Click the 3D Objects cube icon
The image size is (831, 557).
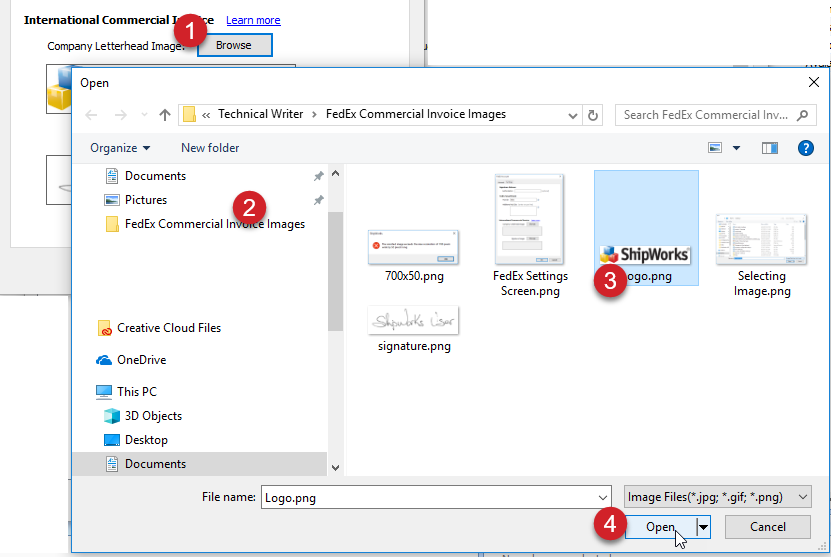(112, 416)
